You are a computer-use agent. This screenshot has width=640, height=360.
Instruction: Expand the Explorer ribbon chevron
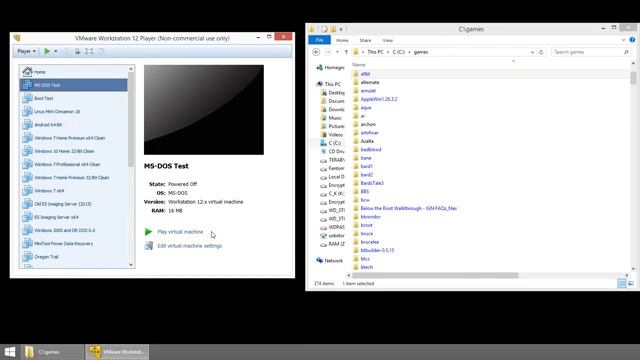click(623, 40)
